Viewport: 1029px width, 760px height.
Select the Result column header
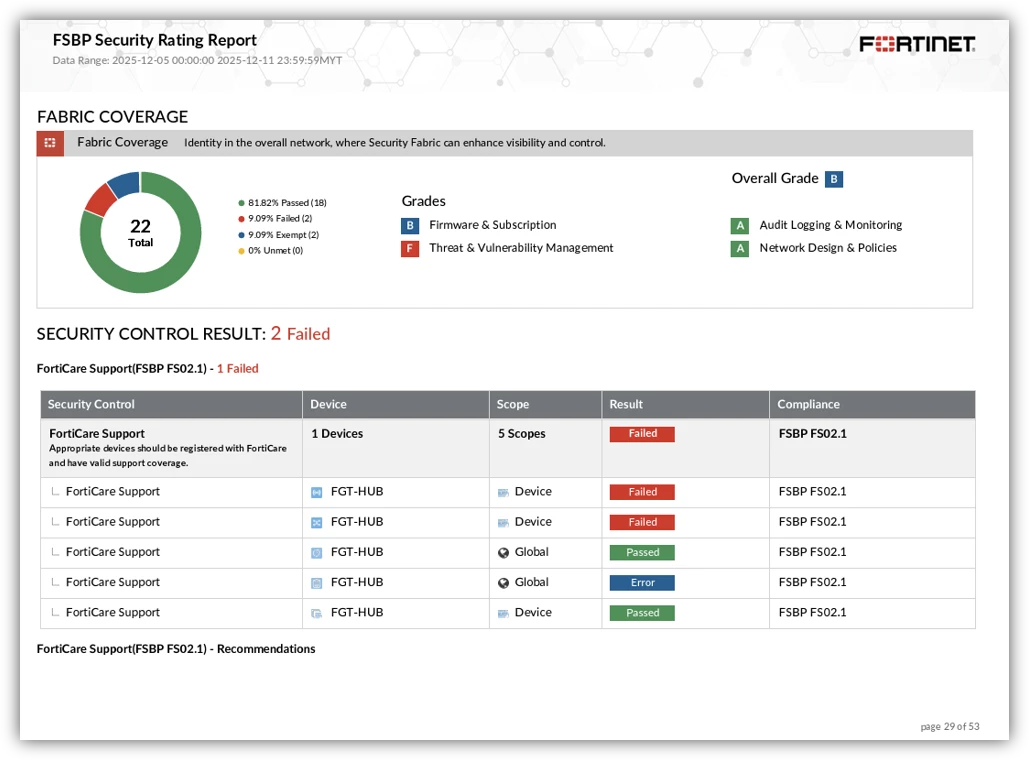685,404
